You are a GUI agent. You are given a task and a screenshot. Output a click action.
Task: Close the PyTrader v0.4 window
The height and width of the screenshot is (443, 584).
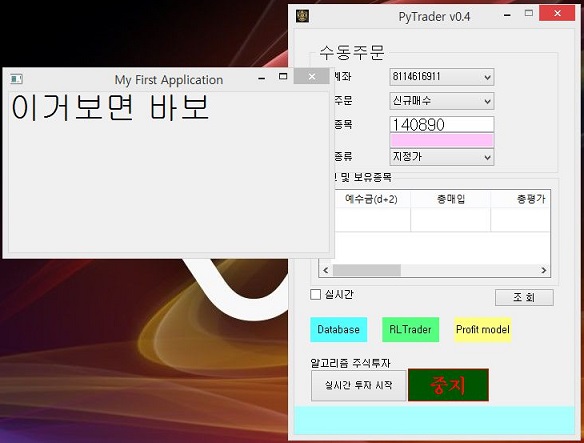click(557, 13)
